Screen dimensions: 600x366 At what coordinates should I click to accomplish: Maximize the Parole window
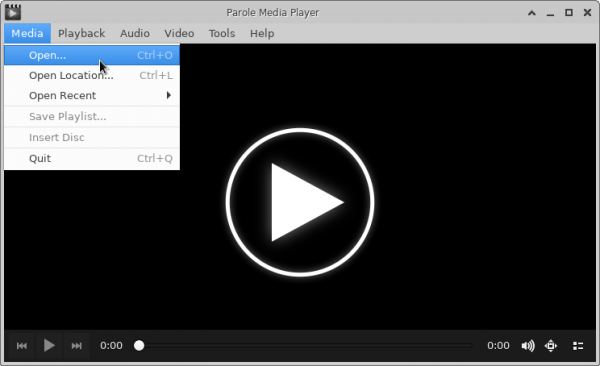569,13
